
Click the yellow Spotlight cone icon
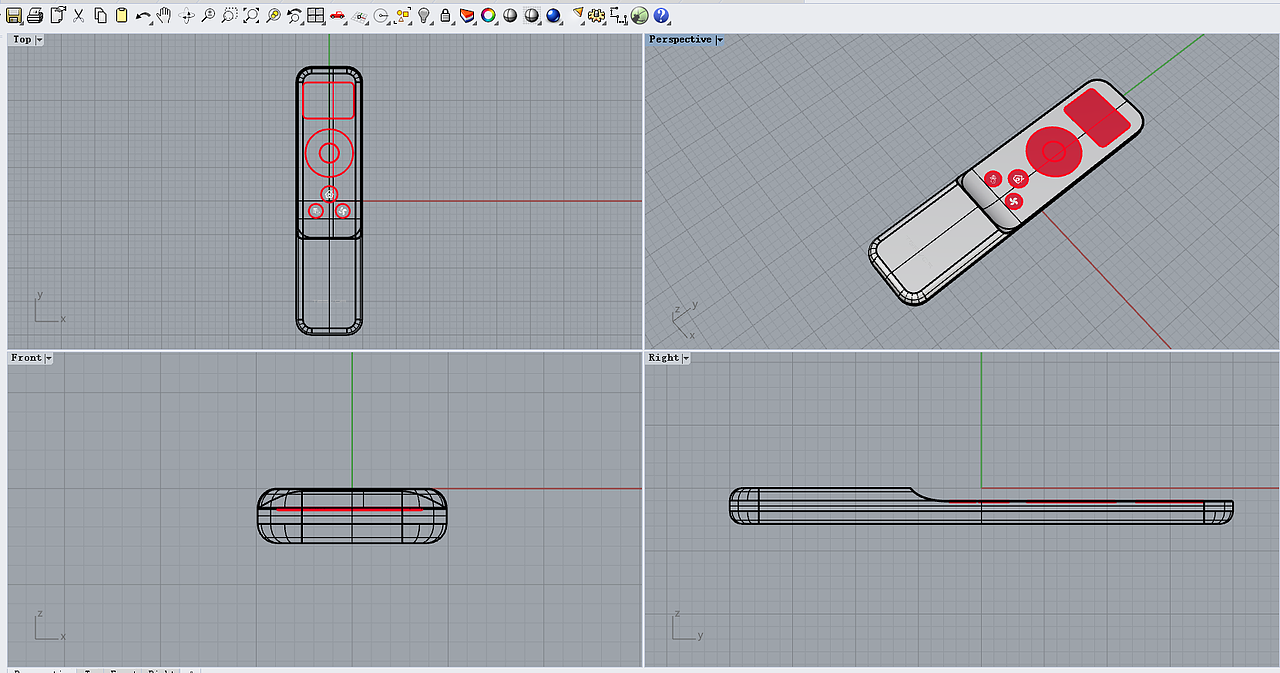tap(578, 15)
